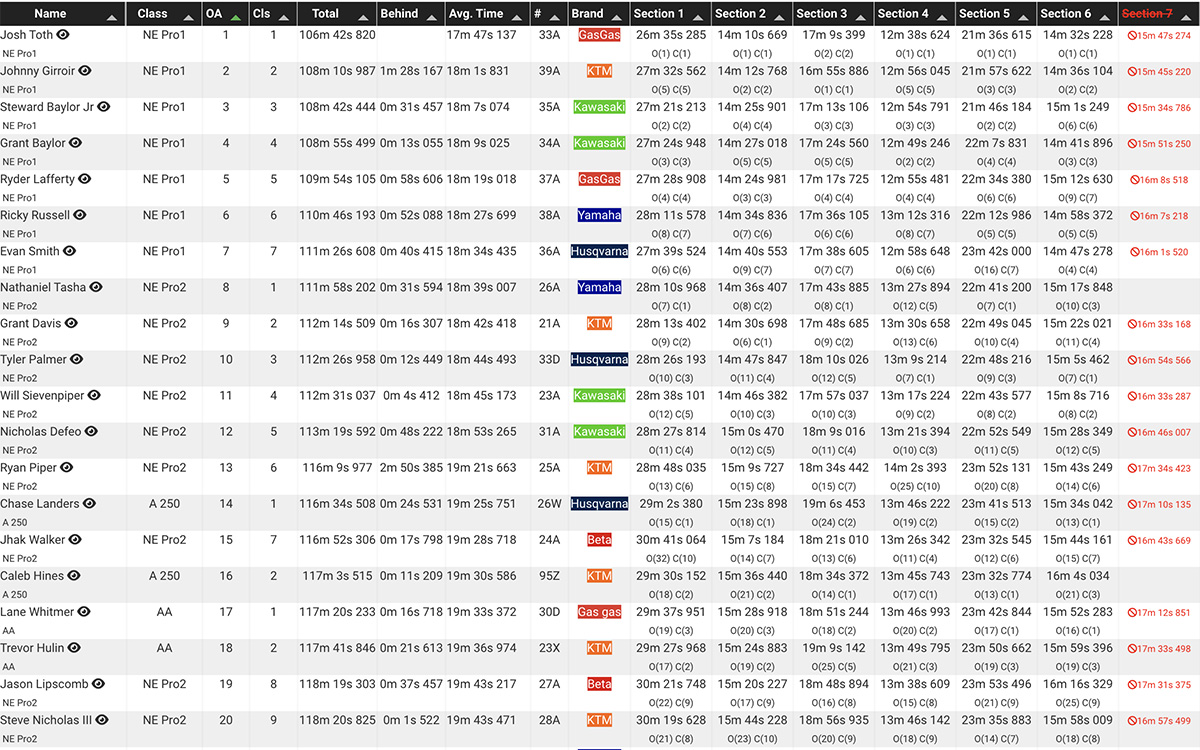The width and height of the screenshot is (1200, 750).
Task: Click the eye icon next to Lane Whitmer
Action: (x=85, y=612)
